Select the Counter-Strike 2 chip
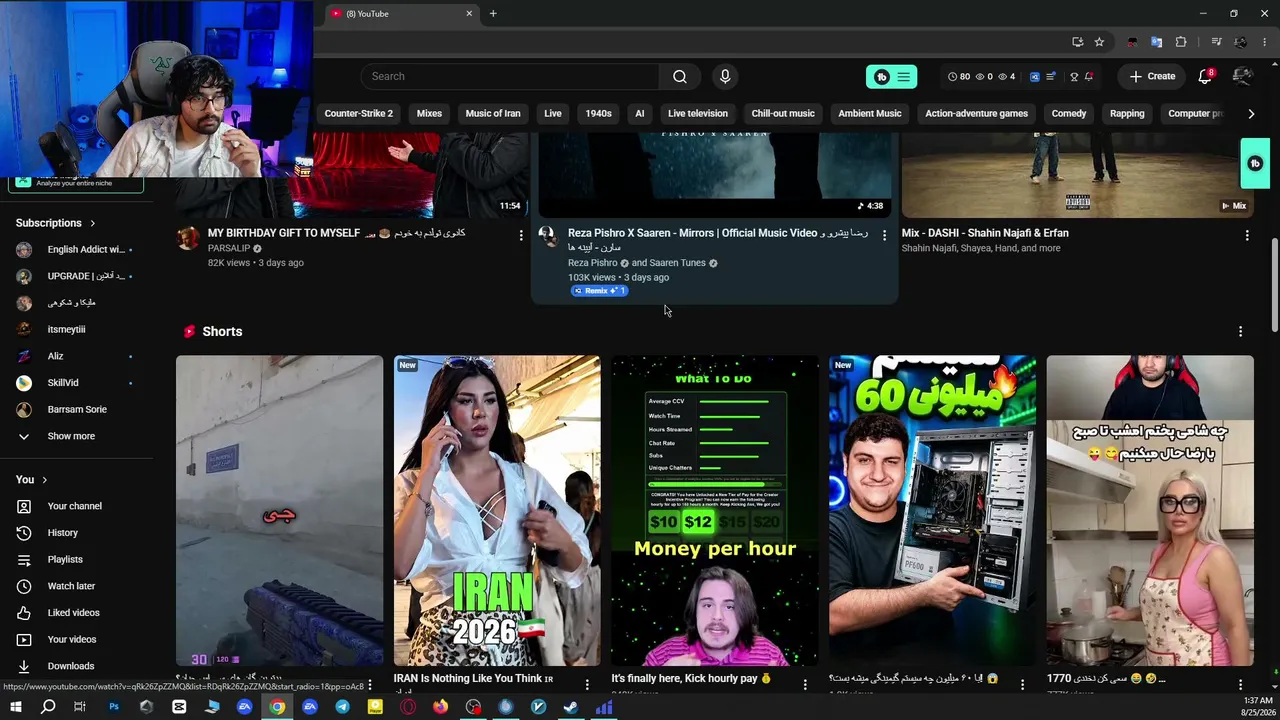 tap(359, 114)
